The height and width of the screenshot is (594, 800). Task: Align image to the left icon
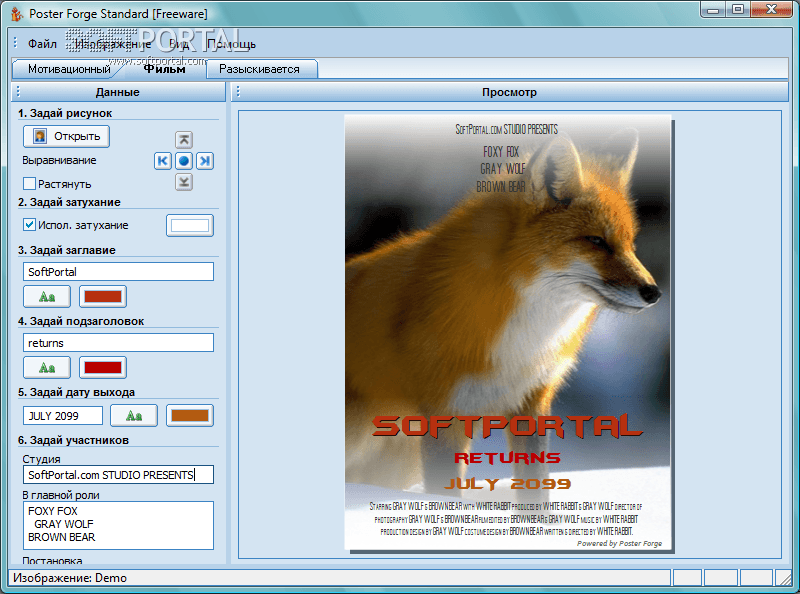coord(162,161)
